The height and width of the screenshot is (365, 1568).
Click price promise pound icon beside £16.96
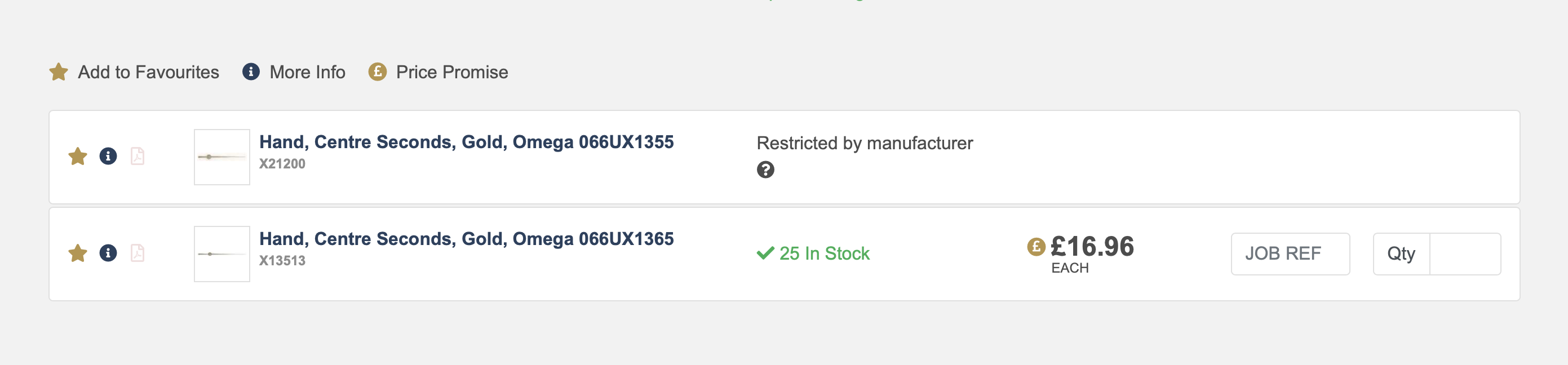1035,246
